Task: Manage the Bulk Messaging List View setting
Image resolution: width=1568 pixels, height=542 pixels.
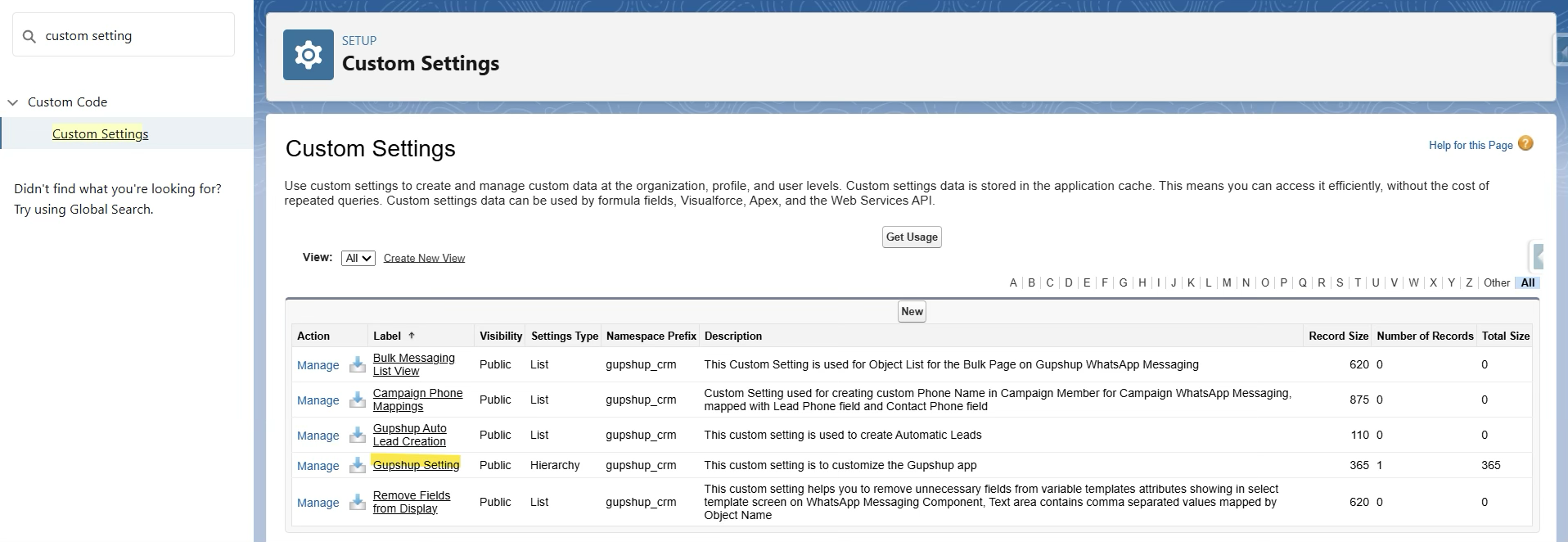Action: tap(318, 365)
